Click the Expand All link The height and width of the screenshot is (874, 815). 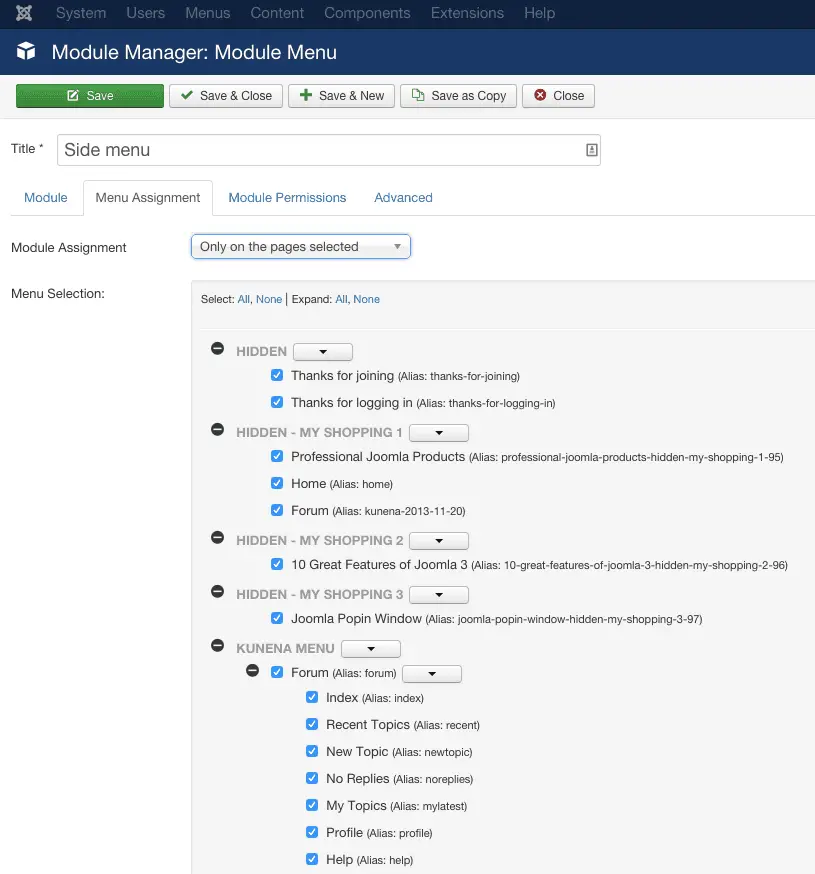(x=341, y=299)
